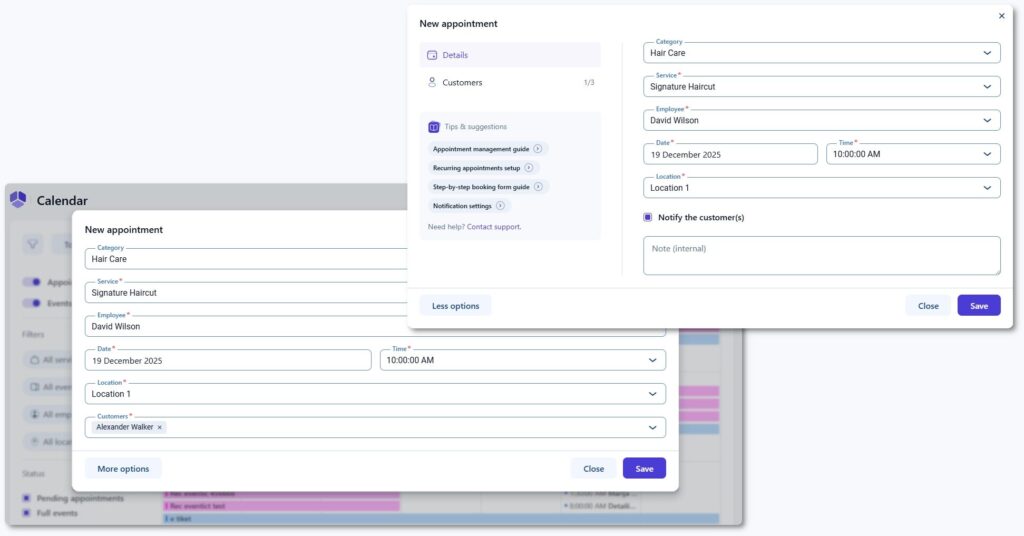Open the Category dropdown in the expanded dialog

click(986, 53)
